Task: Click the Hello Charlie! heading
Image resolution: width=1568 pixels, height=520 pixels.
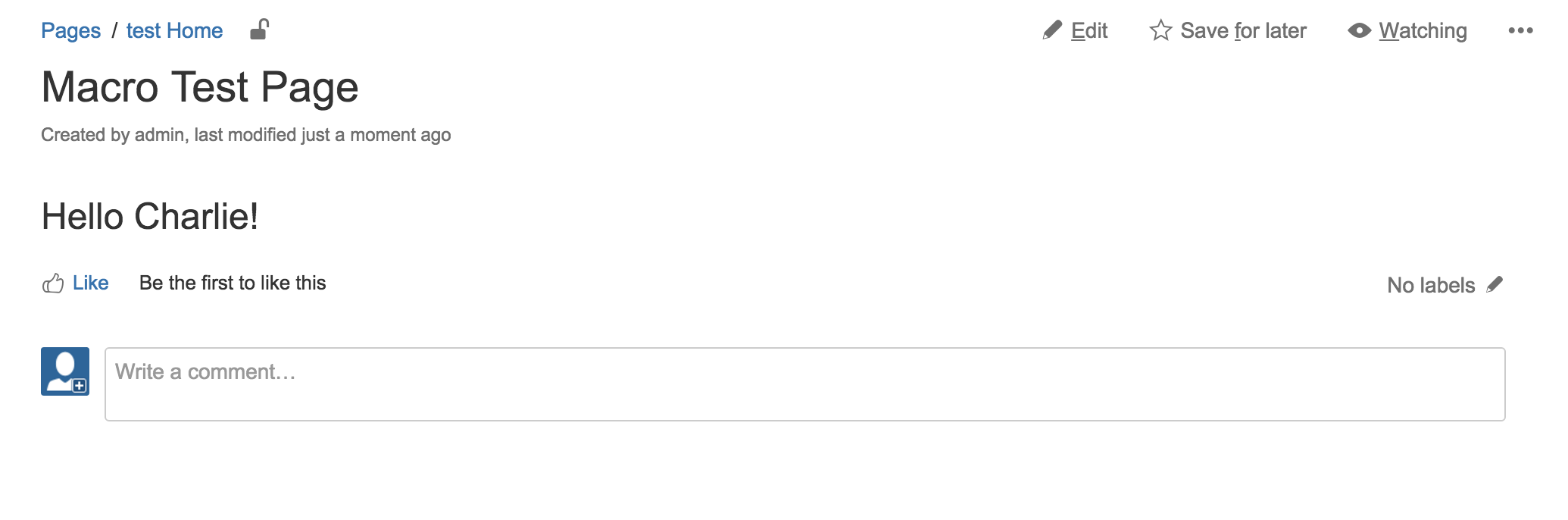Action: click(x=150, y=217)
